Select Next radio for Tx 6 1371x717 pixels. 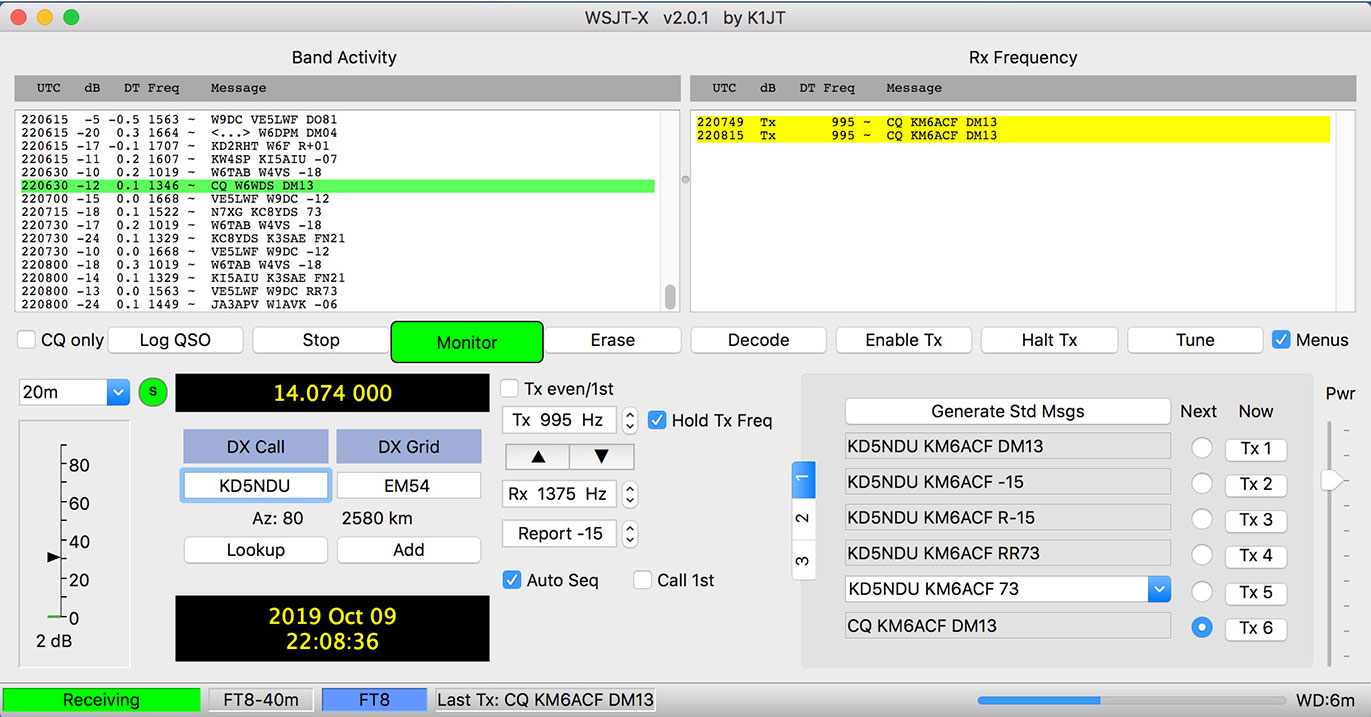(x=1202, y=627)
